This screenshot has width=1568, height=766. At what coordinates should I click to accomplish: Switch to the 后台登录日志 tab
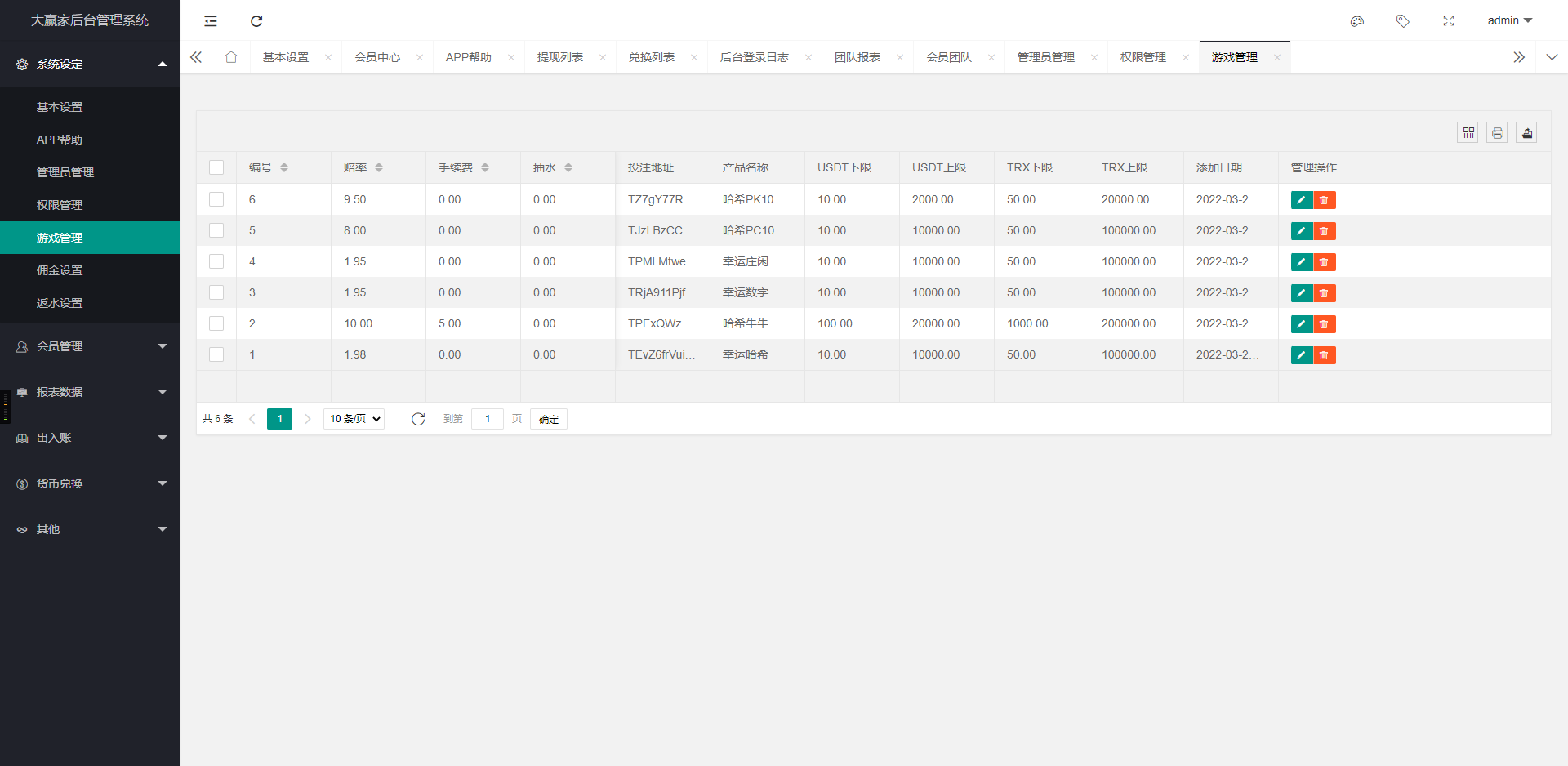(755, 57)
